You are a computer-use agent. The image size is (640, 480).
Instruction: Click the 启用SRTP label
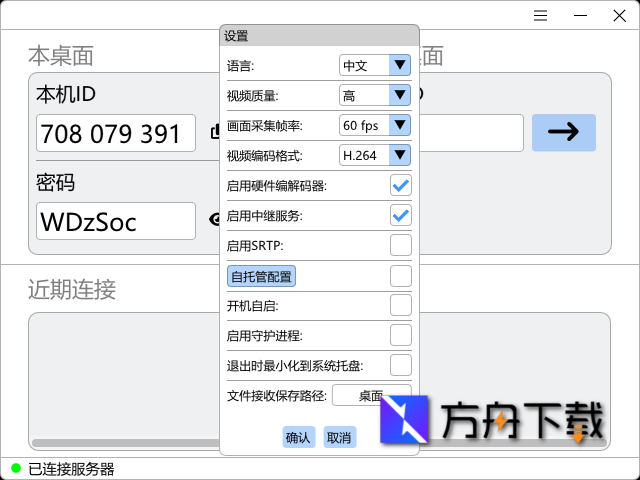click(255, 246)
